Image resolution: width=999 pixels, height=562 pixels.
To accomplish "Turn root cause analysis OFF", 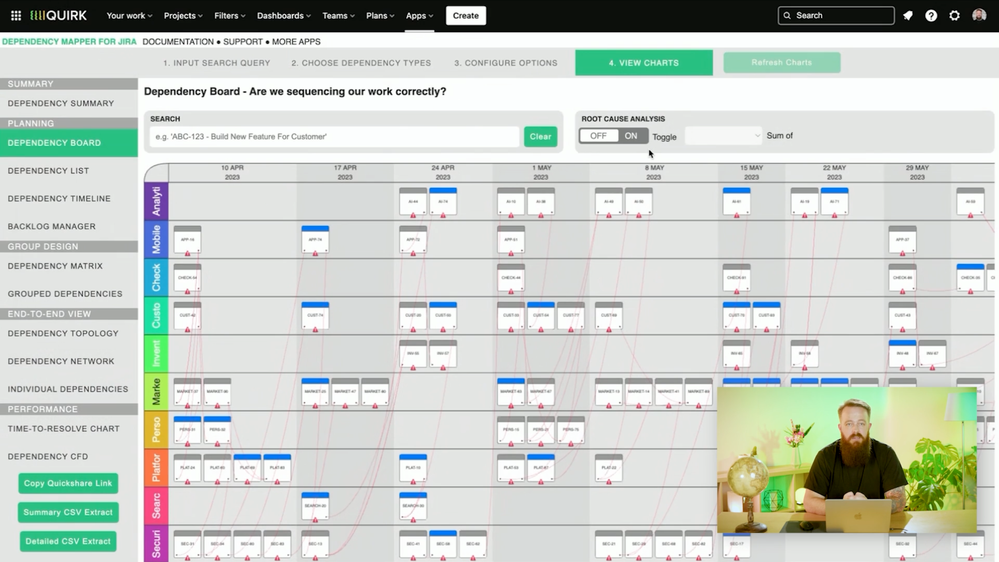I will pos(598,136).
